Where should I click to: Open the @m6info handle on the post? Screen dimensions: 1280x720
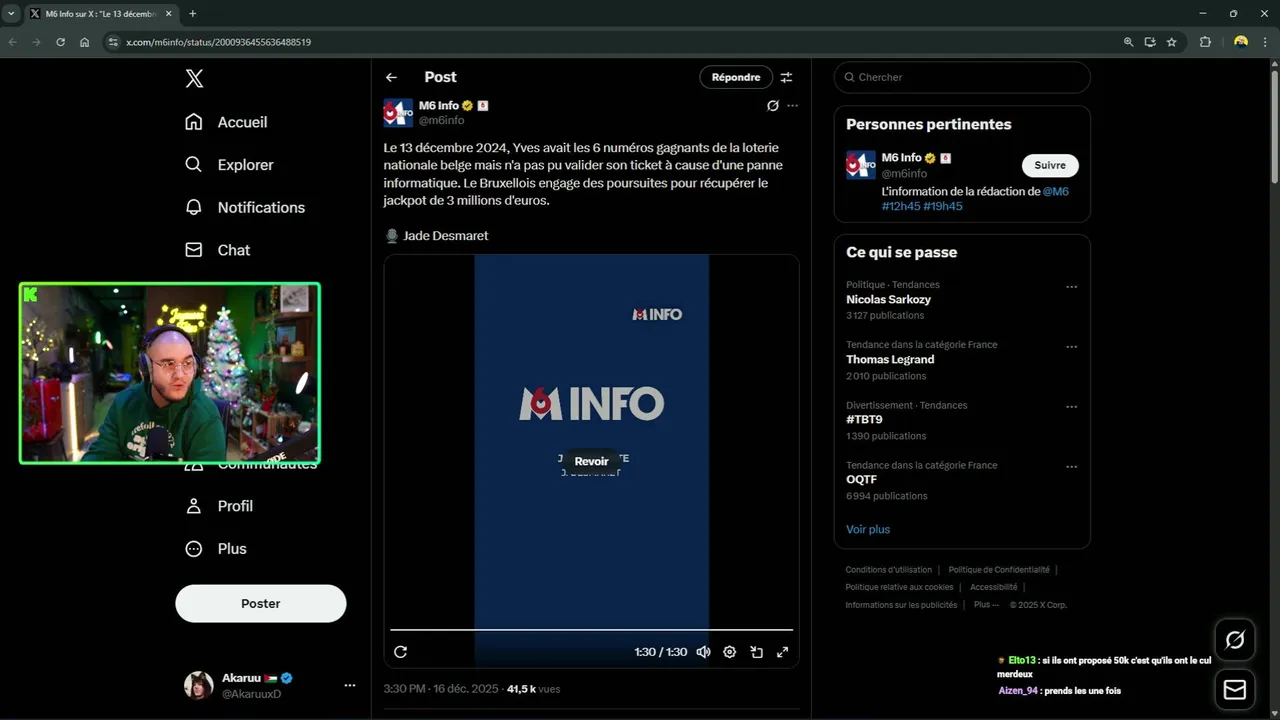(441, 120)
